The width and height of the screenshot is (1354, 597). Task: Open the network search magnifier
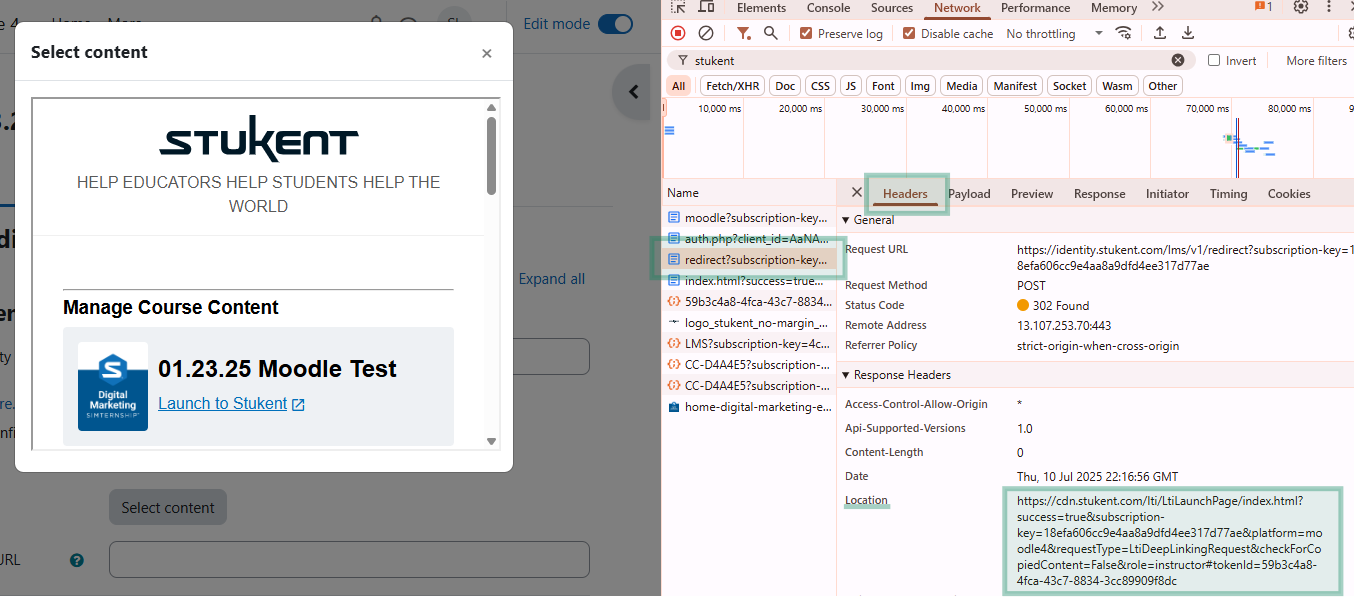pyautogui.click(x=771, y=33)
